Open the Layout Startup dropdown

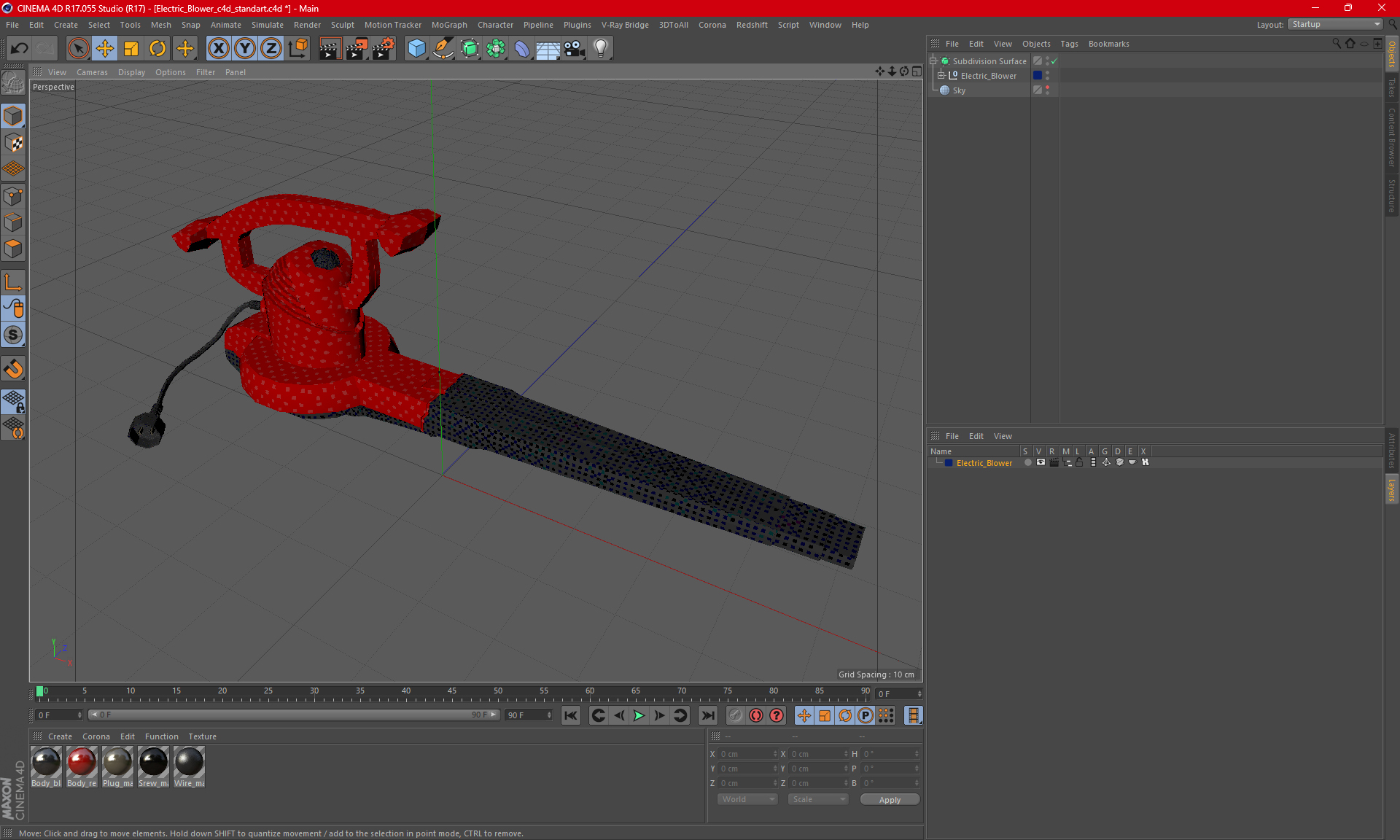coord(1336,24)
